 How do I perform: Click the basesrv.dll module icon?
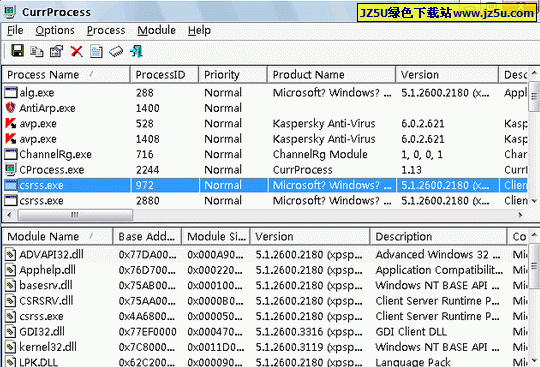point(11,285)
